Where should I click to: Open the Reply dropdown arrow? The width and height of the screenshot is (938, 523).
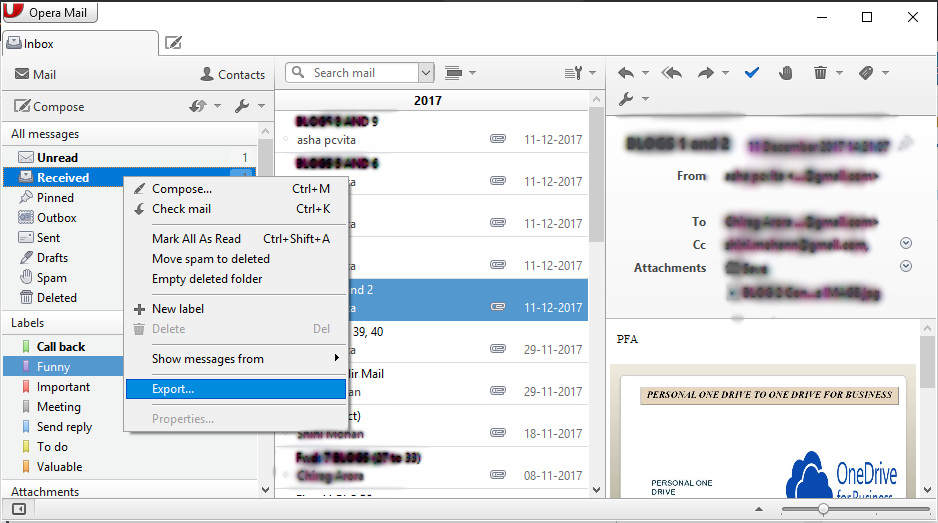pos(645,73)
